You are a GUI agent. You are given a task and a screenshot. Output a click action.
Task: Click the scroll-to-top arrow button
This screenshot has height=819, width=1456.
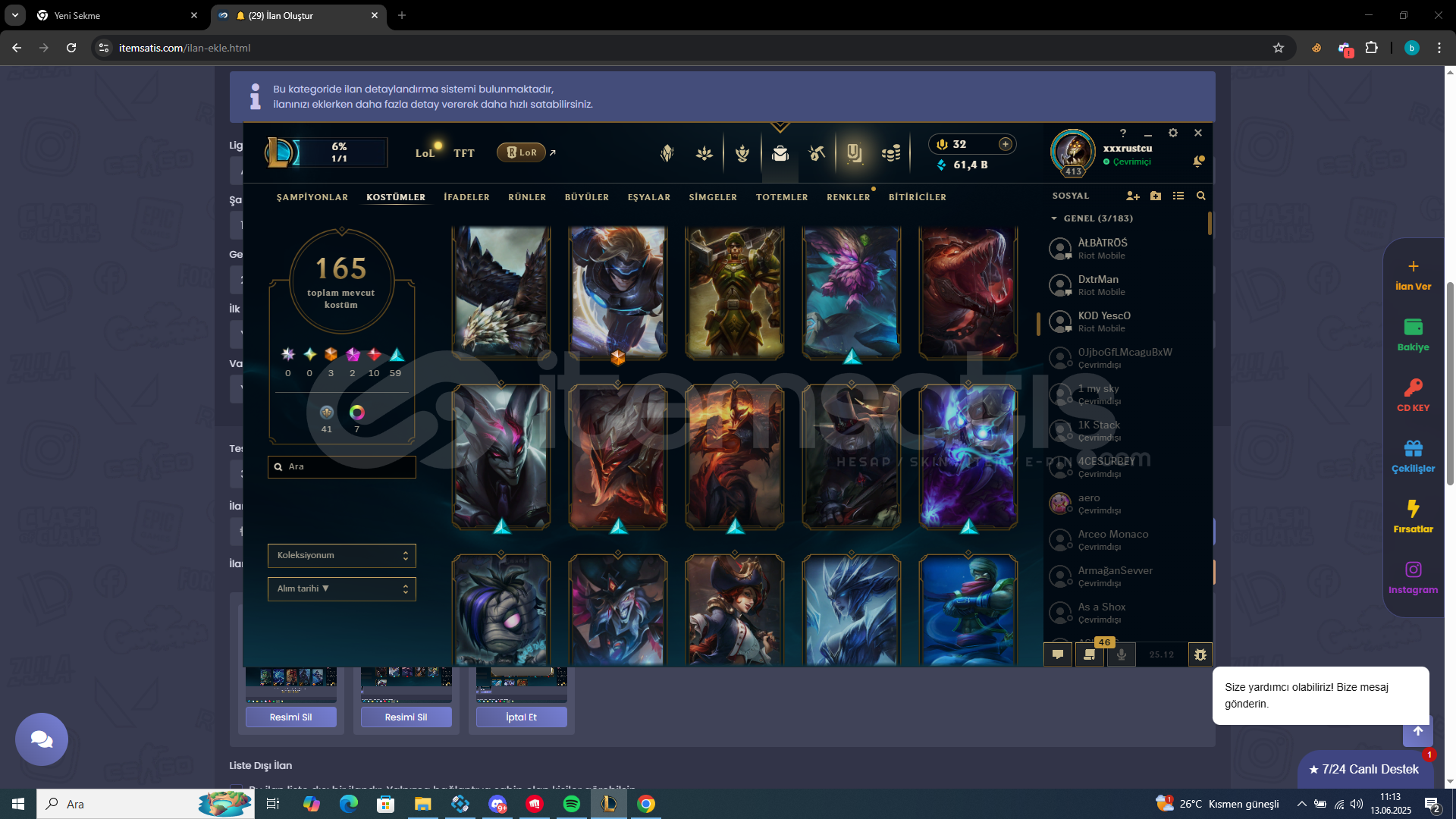click(x=1418, y=732)
